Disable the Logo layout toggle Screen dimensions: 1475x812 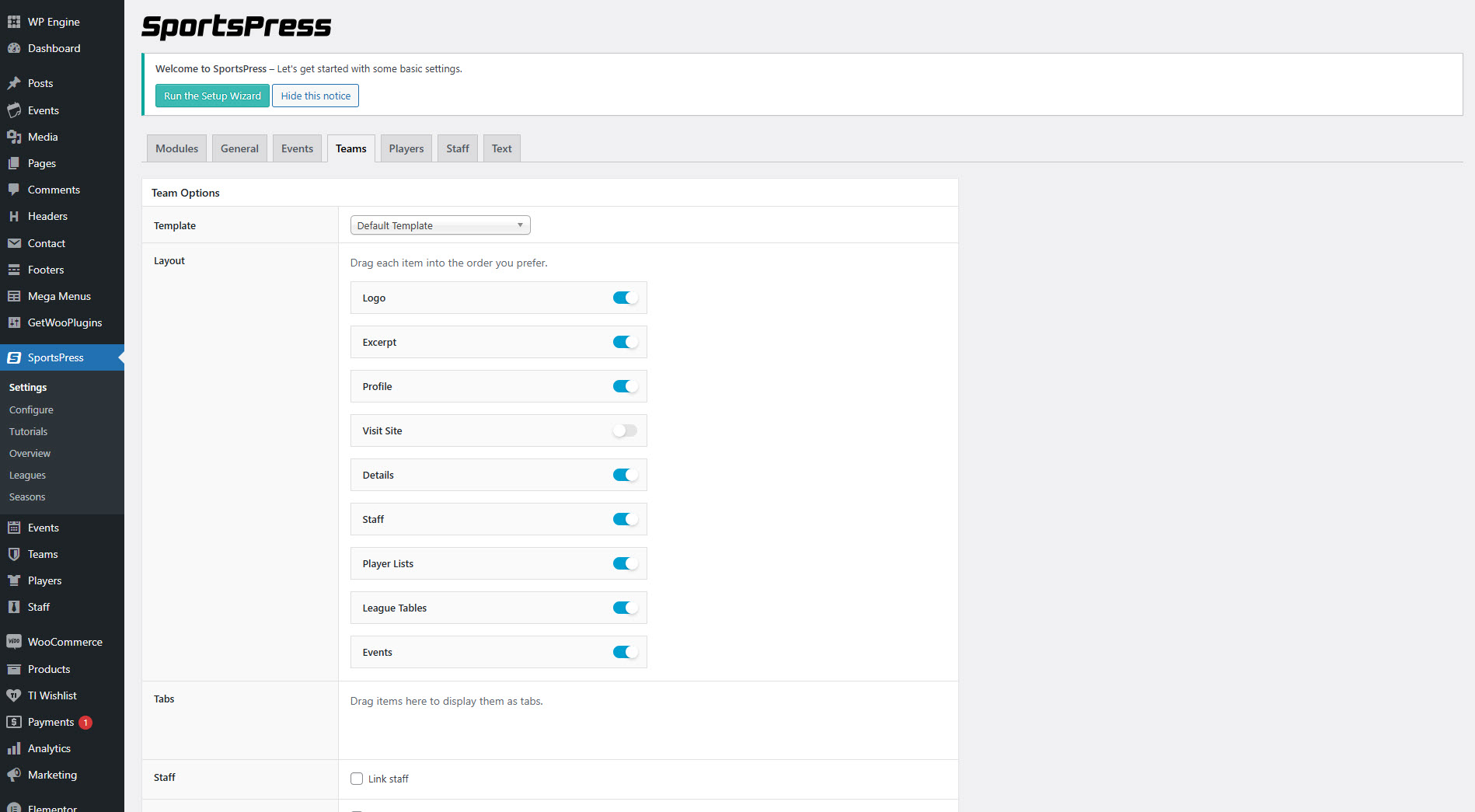(625, 298)
